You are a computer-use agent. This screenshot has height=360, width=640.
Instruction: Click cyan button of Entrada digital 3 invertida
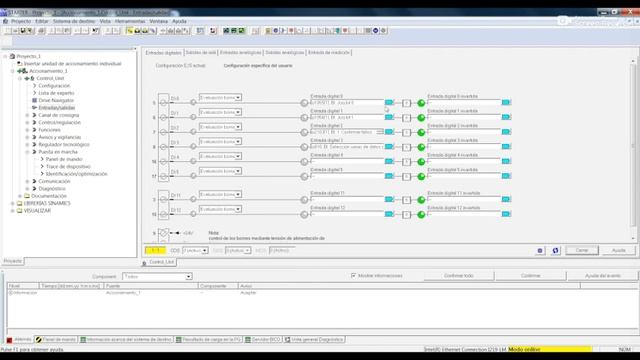pyautogui.click(x=506, y=147)
